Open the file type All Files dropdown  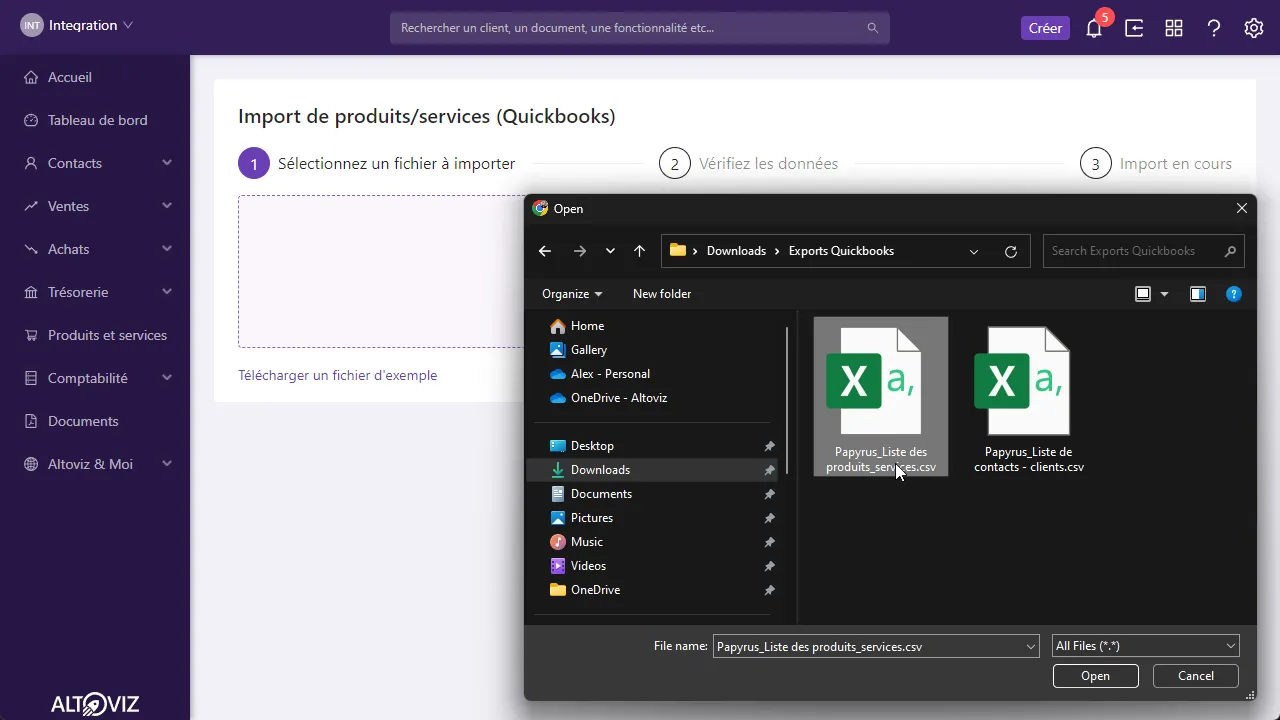pyautogui.click(x=1146, y=646)
